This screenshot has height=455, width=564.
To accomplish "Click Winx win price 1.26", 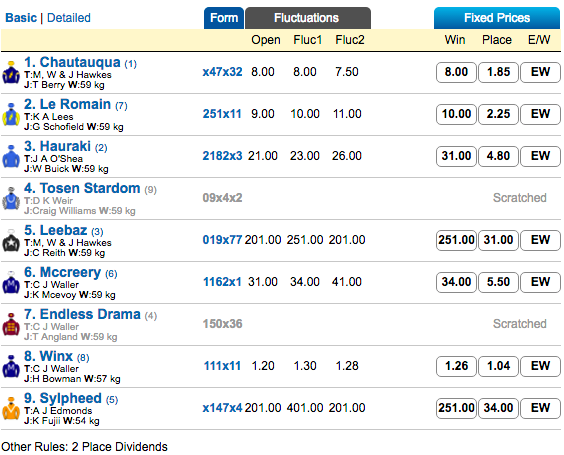I will coord(456,366).
